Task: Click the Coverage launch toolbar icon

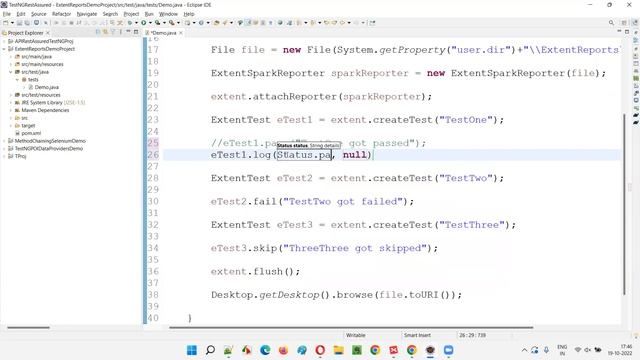Action: pos(157,23)
